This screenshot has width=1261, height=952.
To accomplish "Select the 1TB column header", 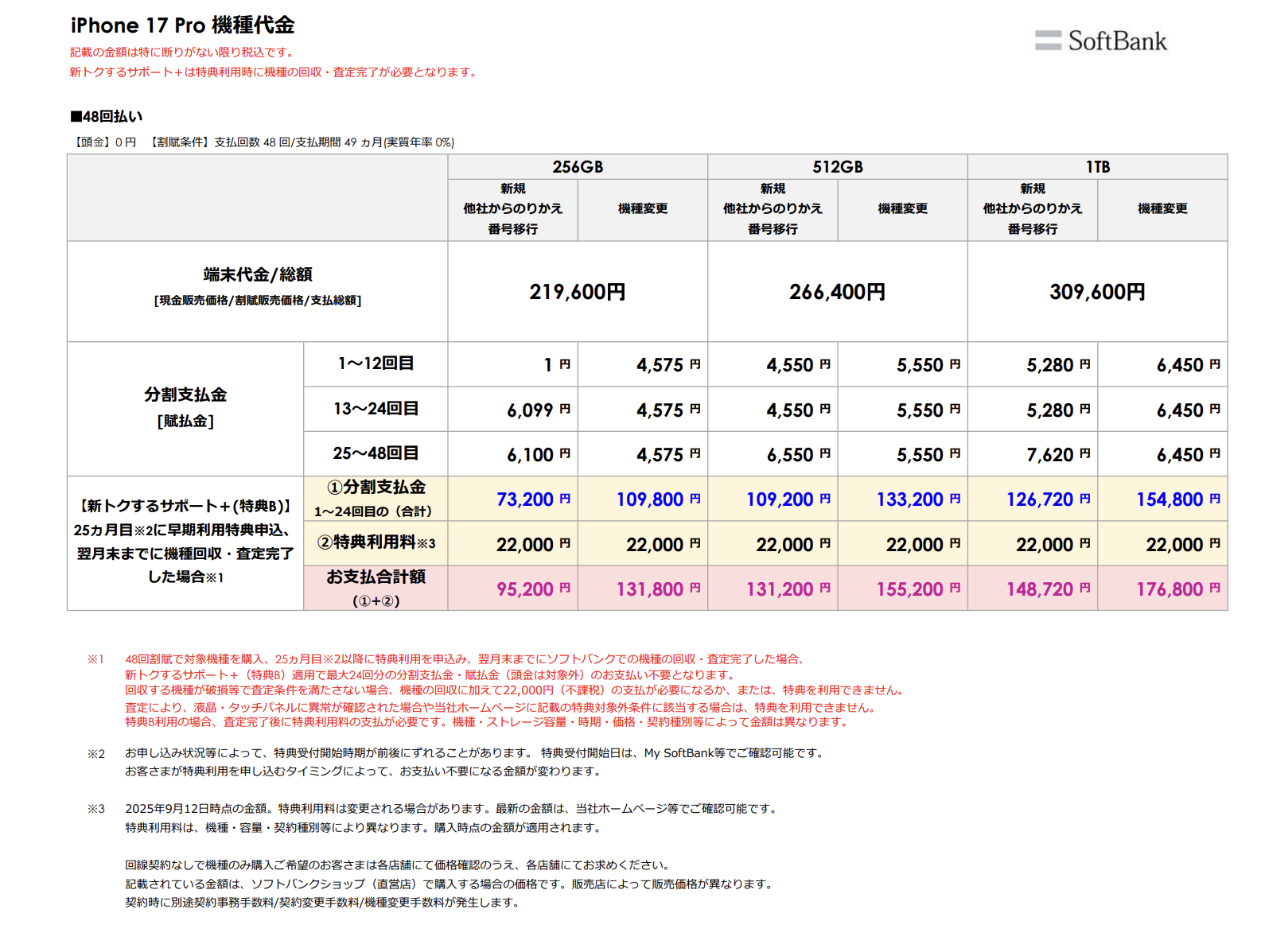I will pos(1098,167).
